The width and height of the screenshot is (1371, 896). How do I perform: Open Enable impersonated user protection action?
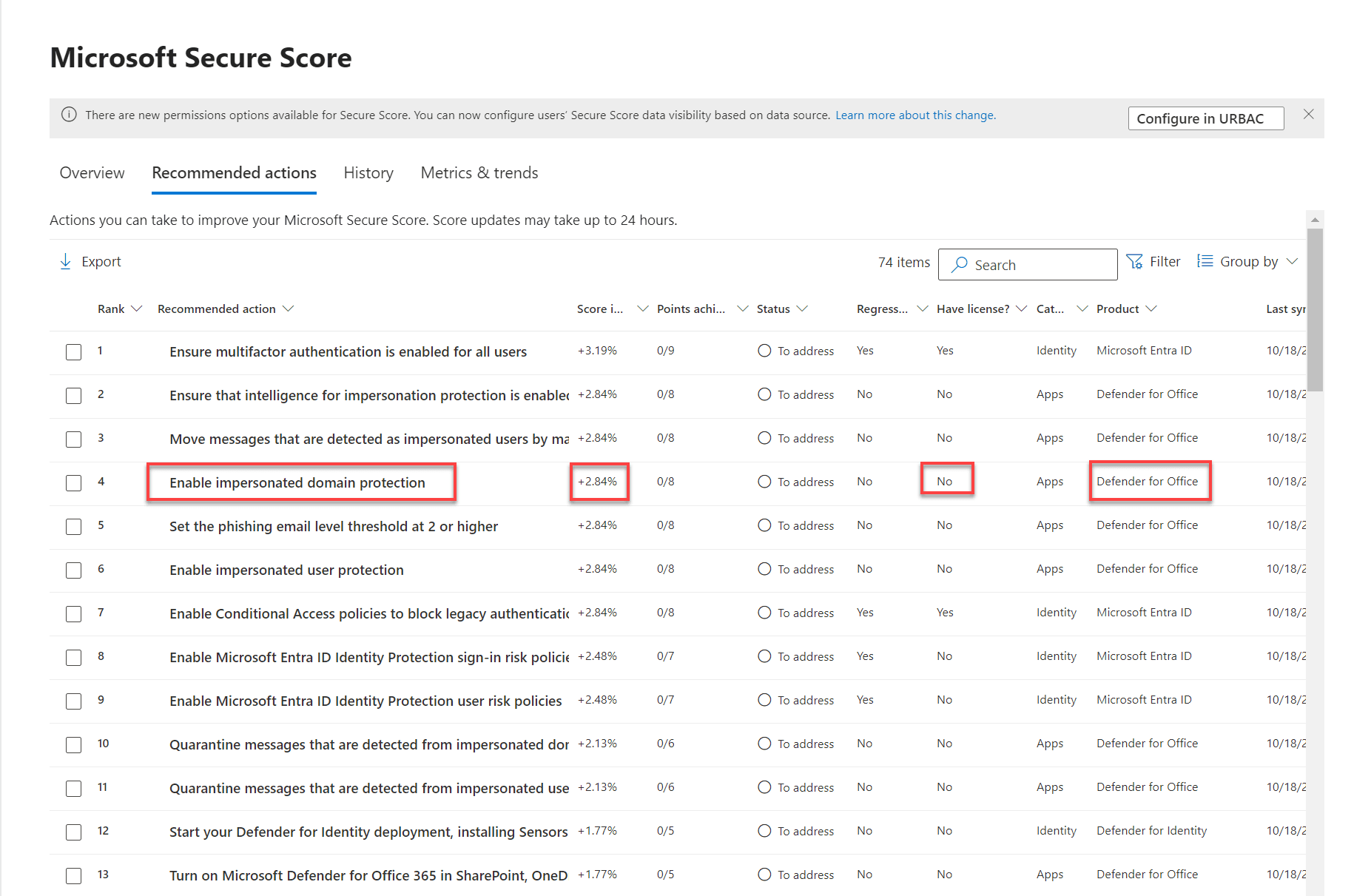coord(286,570)
